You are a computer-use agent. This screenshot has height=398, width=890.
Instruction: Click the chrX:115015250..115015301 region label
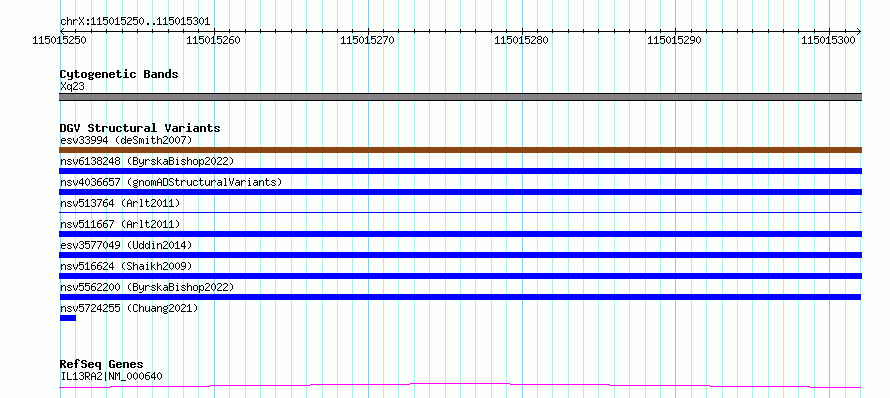coord(135,21)
